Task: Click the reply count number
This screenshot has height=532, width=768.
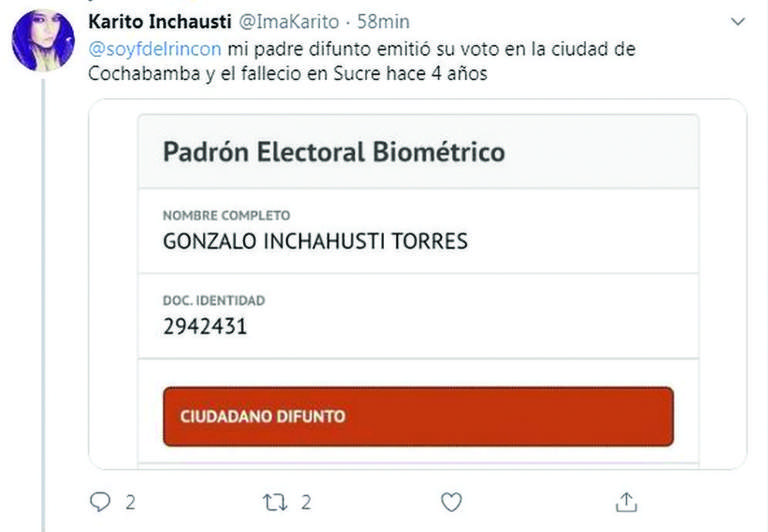Action: 130,501
